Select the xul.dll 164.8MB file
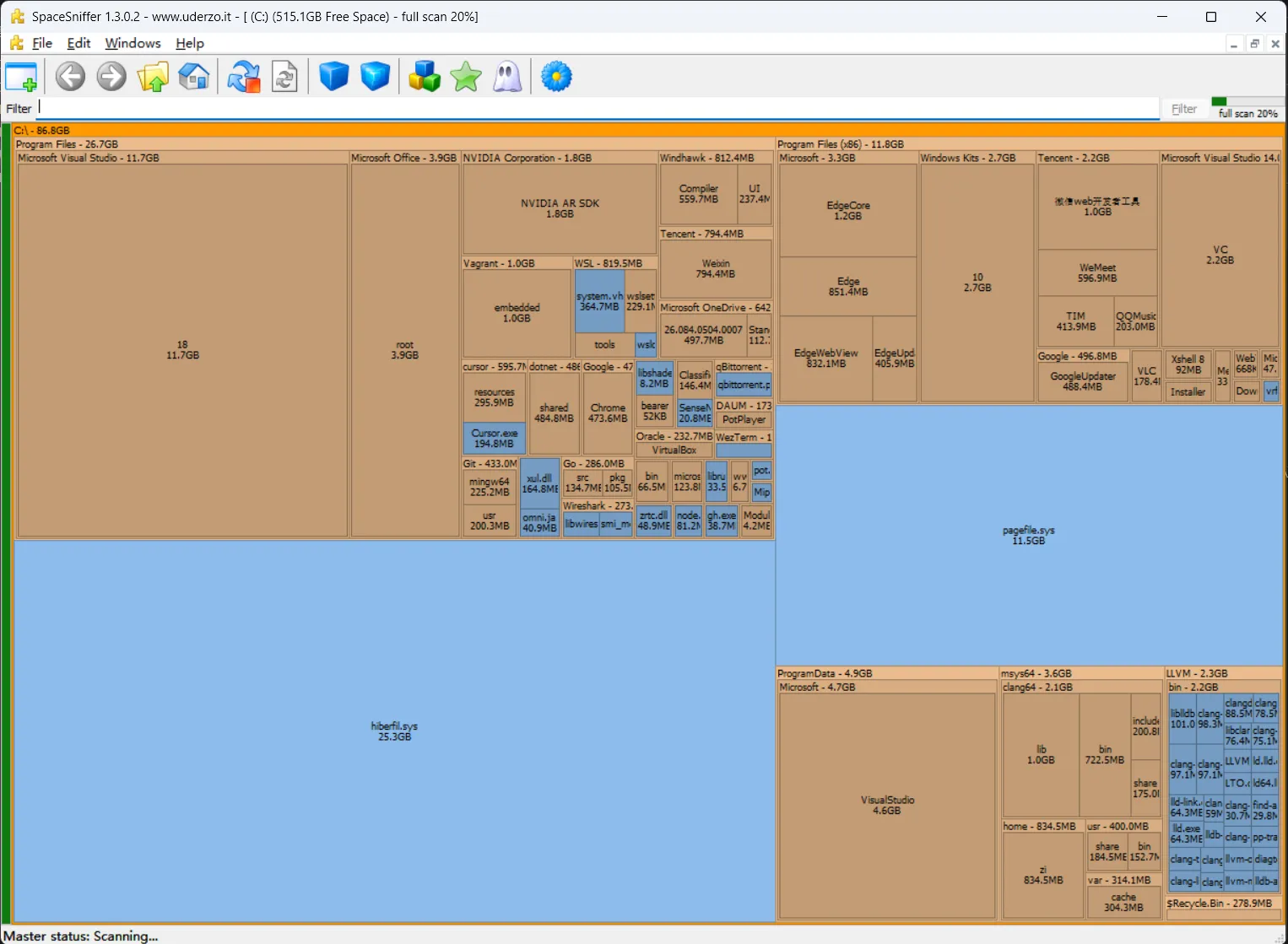The height and width of the screenshot is (944, 1288). pyautogui.click(x=539, y=483)
